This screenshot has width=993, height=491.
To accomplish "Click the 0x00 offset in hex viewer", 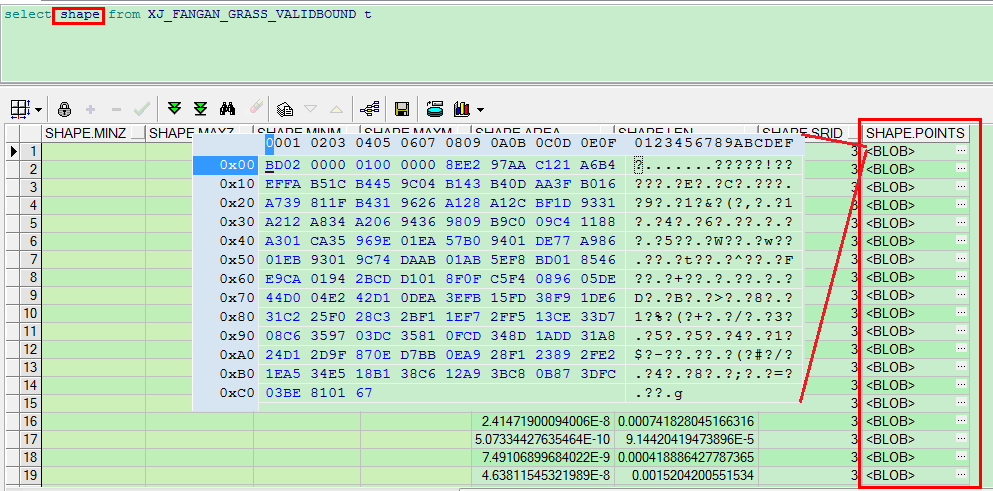I will point(237,165).
